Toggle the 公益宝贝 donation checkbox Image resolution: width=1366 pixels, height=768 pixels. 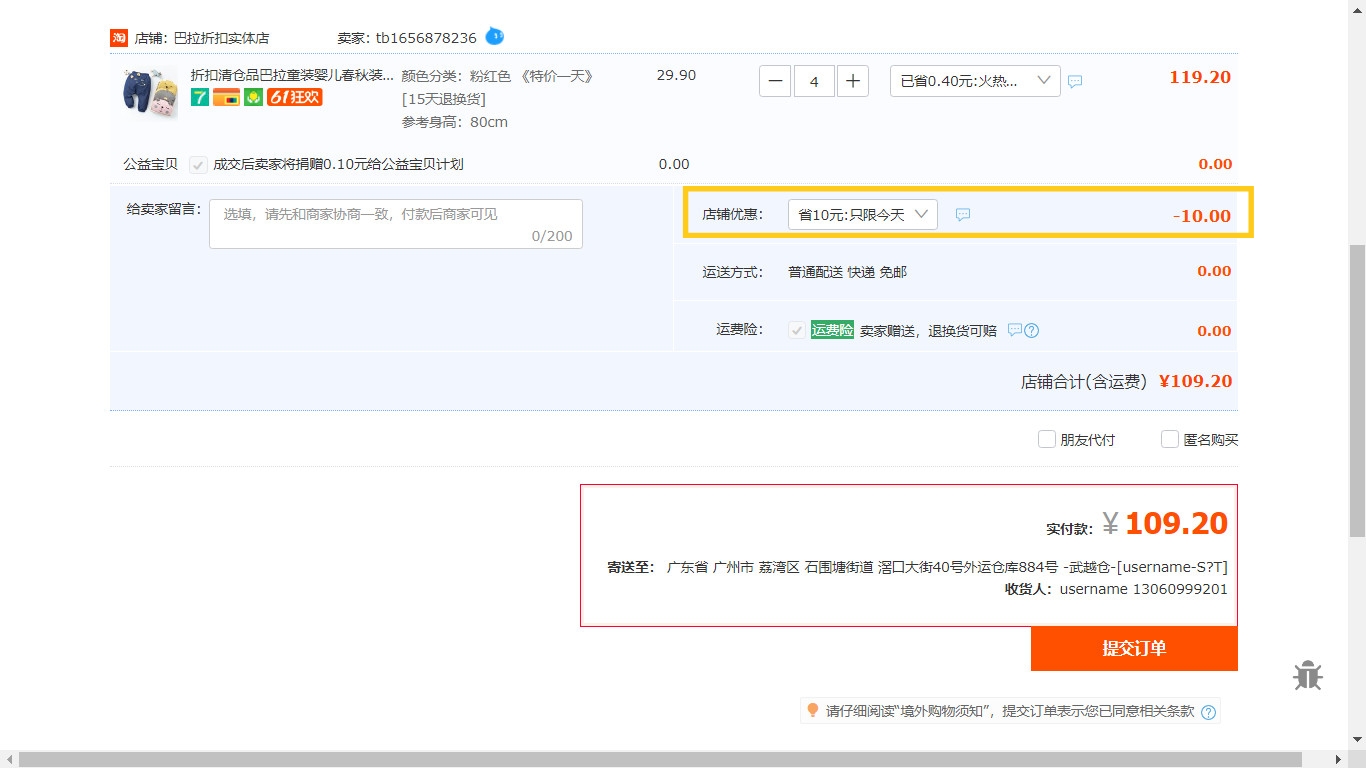198,165
